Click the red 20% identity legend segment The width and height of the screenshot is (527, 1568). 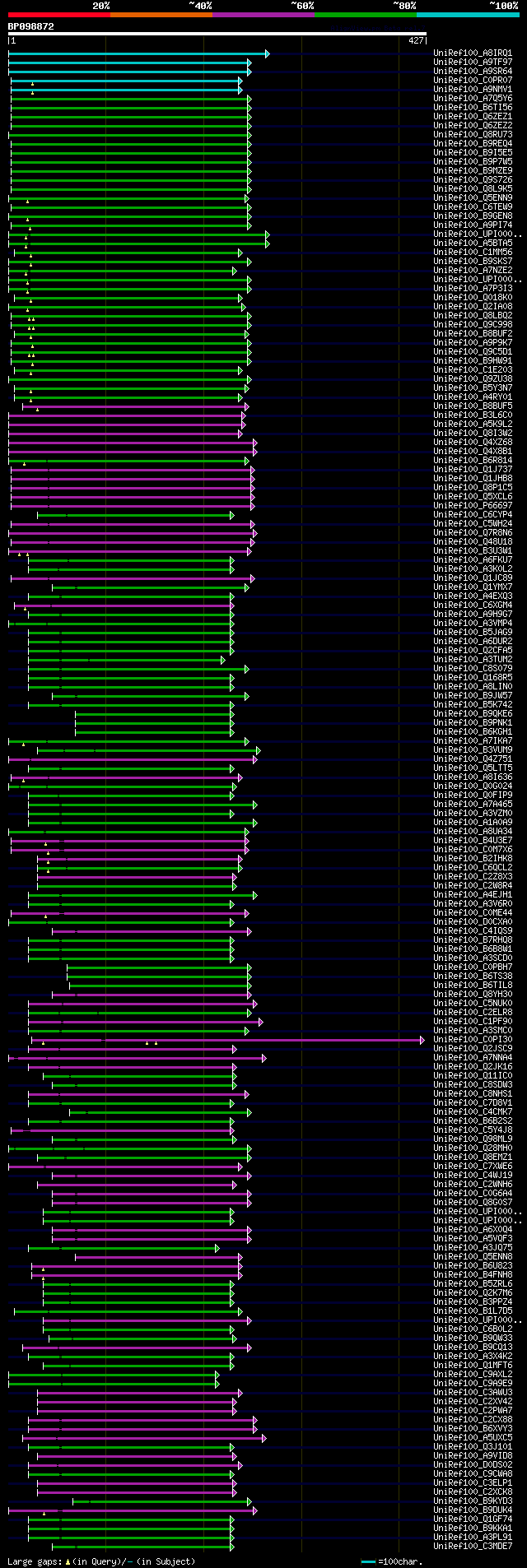coord(58,15)
